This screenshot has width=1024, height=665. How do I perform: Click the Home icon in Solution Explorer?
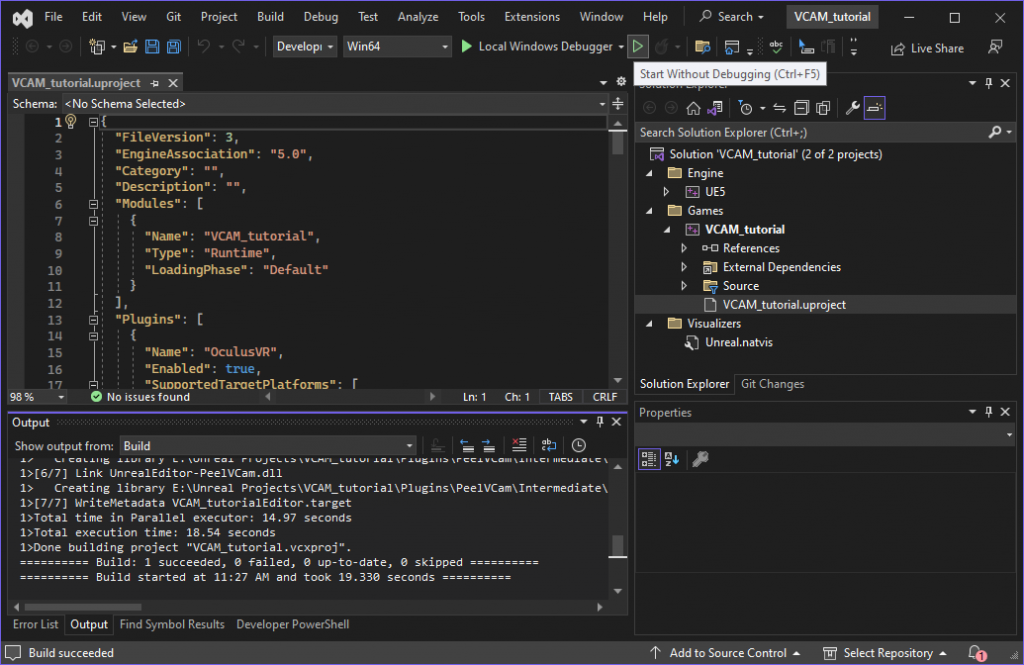694,108
